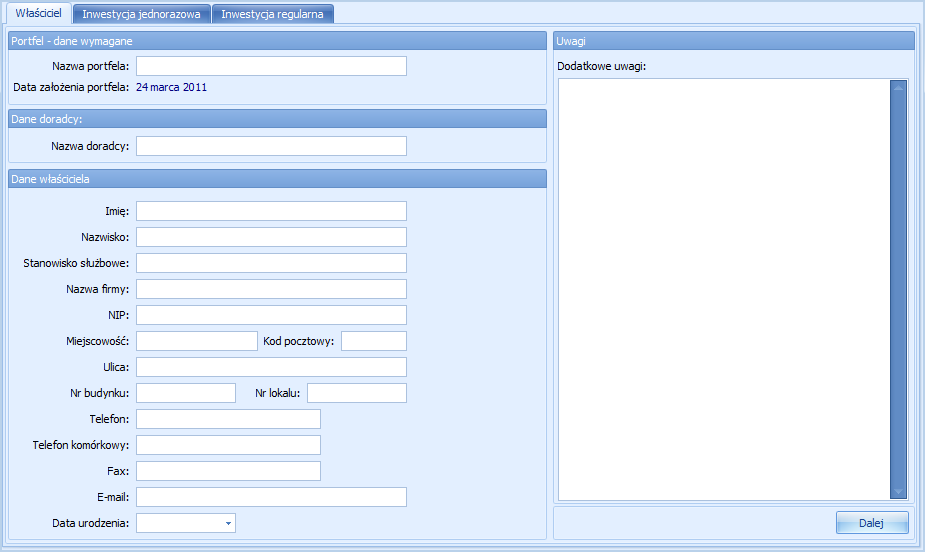Click the Miejscowość input field
The image size is (925, 552).
pos(197,341)
